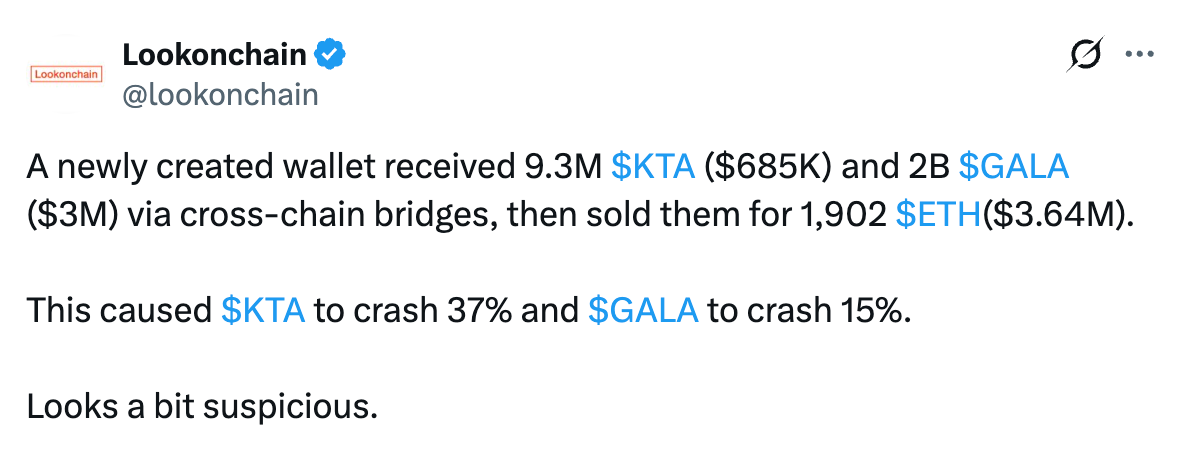Click the 'Looks a bit suspicious.' text

pyautogui.click(x=202, y=408)
